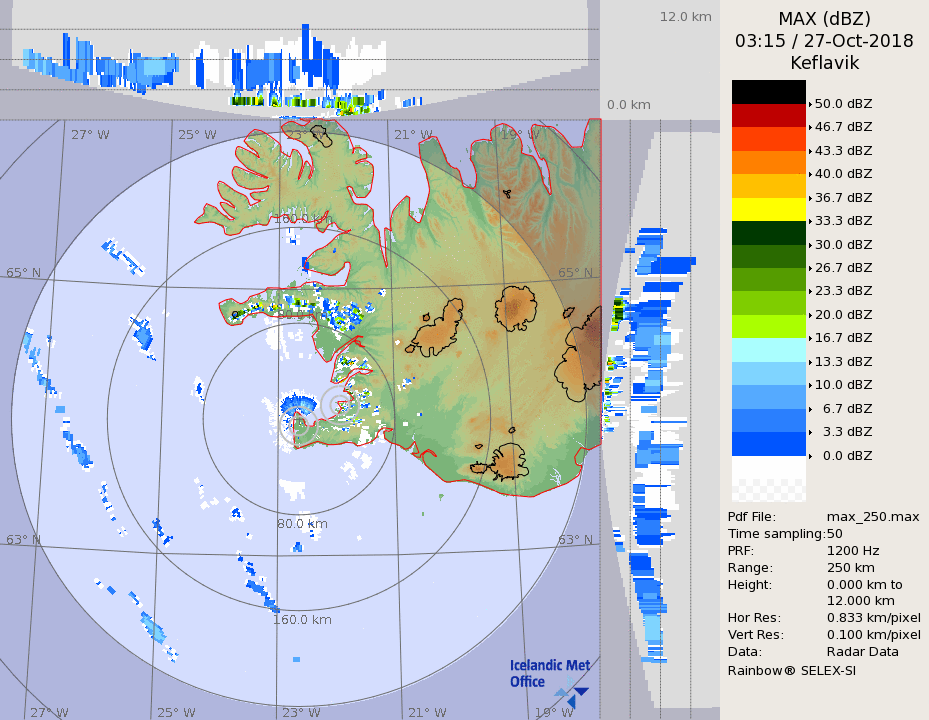The height and width of the screenshot is (720, 929).
Task: Pick the bright blue 0.0 dBZ swatch
Action: pos(768,444)
